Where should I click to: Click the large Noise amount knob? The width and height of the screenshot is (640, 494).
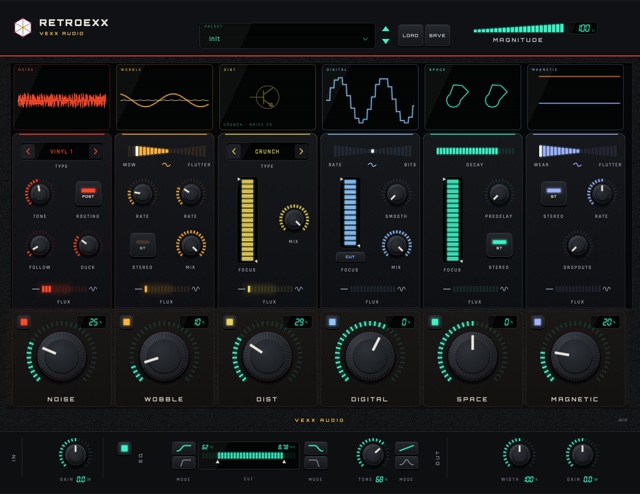point(62,356)
